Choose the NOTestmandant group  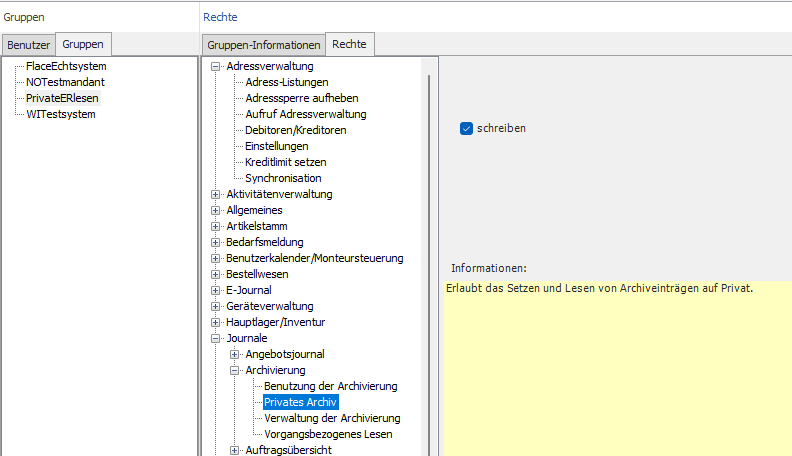click(65, 82)
